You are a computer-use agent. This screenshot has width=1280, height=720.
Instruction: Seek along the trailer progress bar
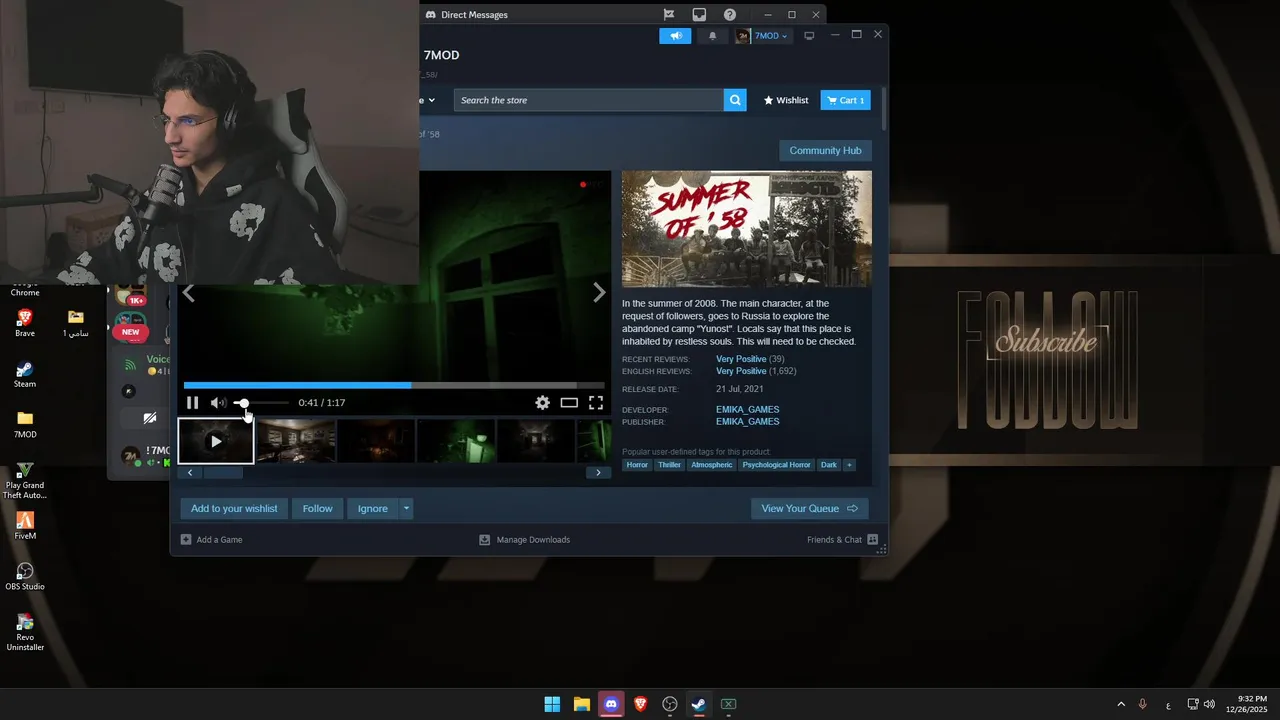394,385
